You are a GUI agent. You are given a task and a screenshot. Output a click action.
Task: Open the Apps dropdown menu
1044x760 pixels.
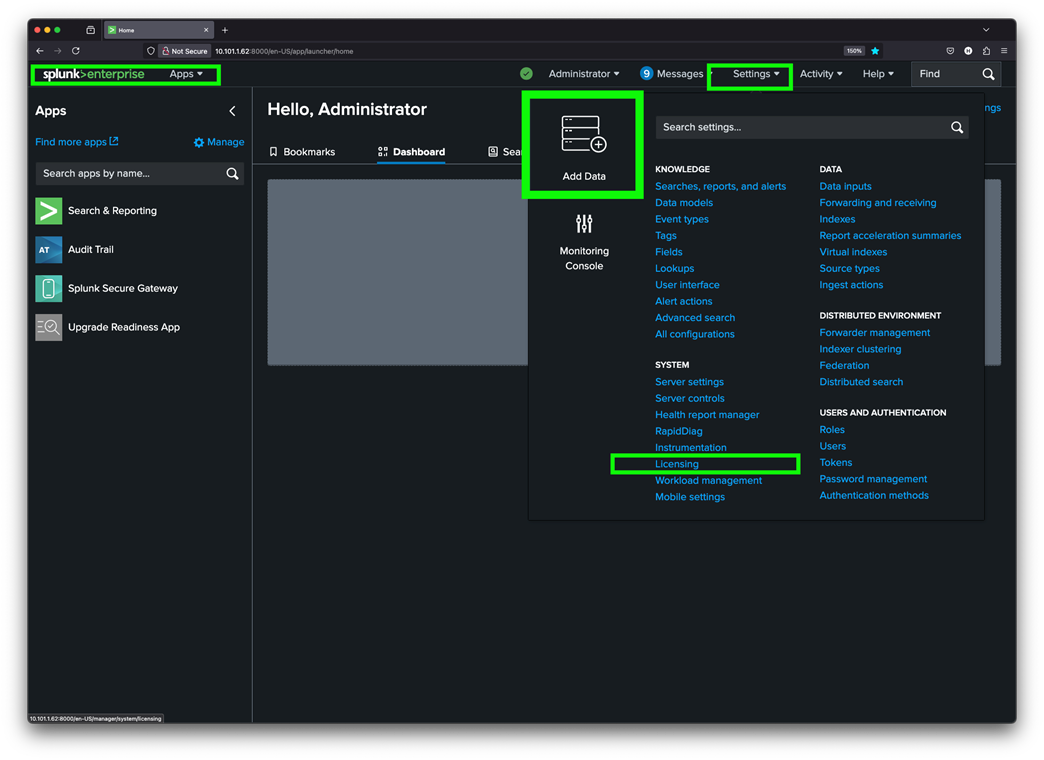coord(186,74)
